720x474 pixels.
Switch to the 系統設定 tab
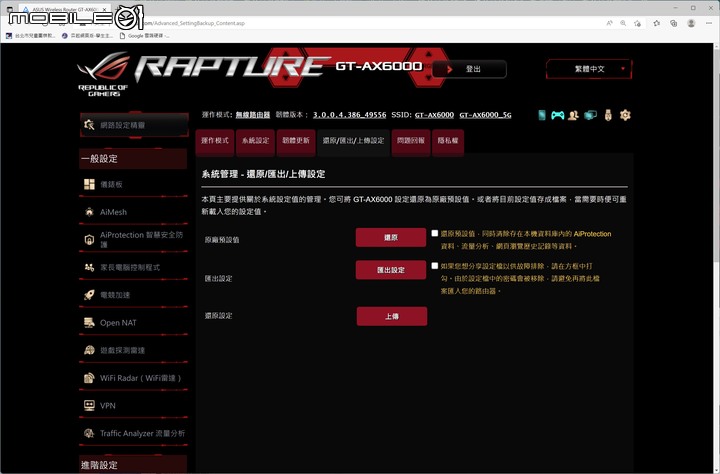[x=255, y=141]
